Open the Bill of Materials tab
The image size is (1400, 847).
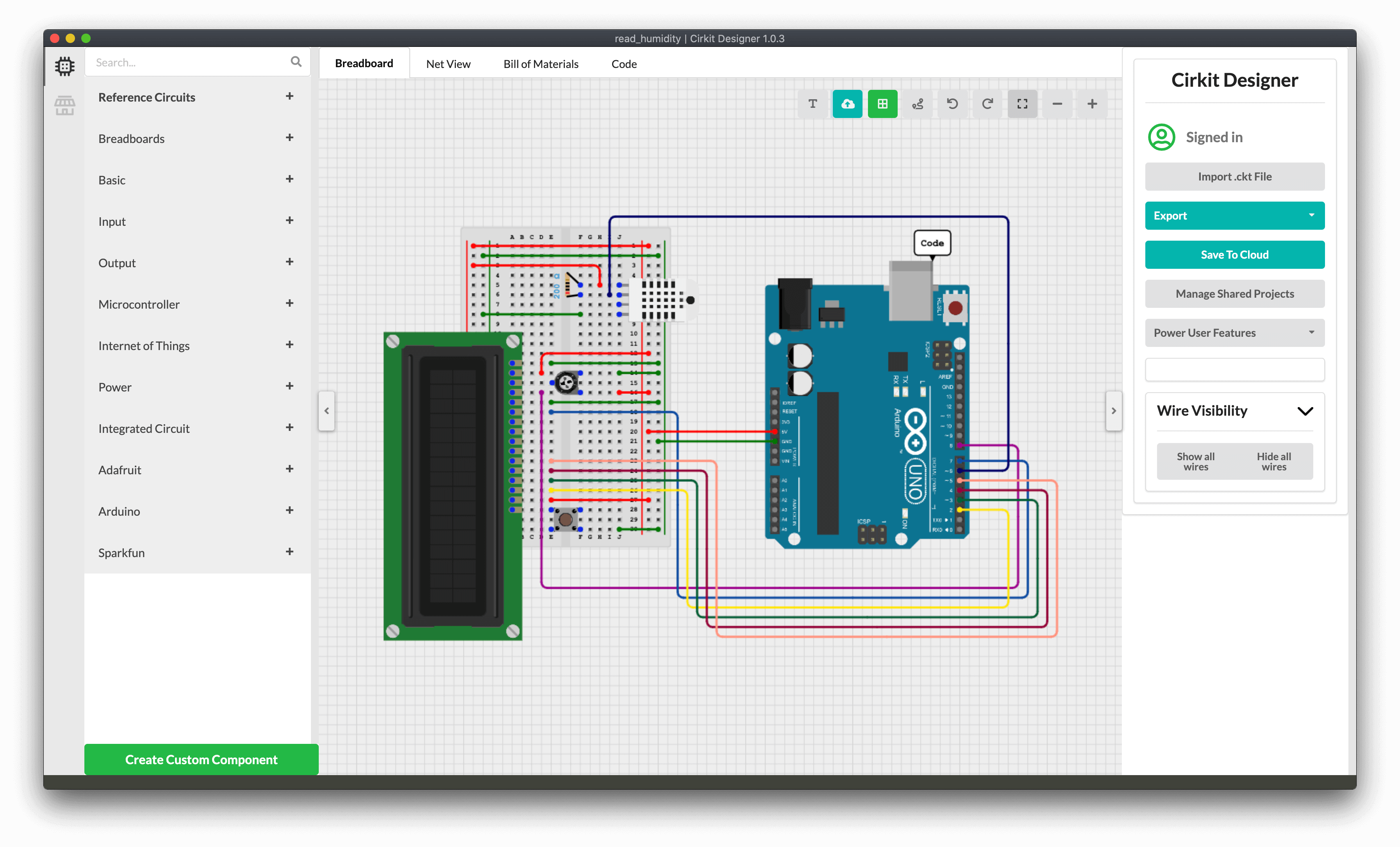(540, 63)
